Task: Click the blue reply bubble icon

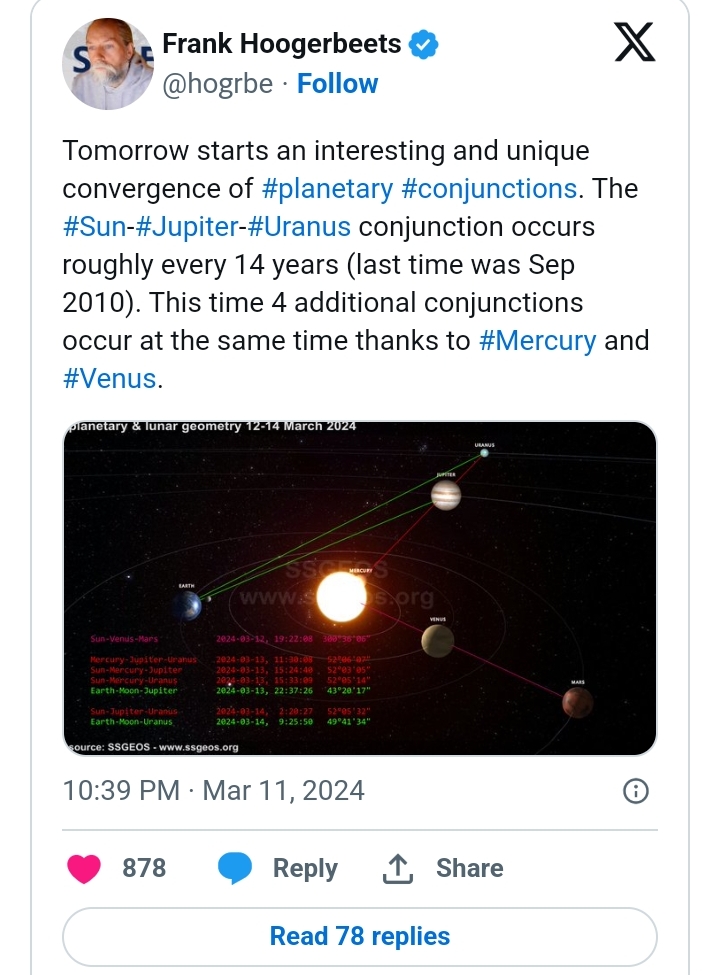Action: coord(235,868)
